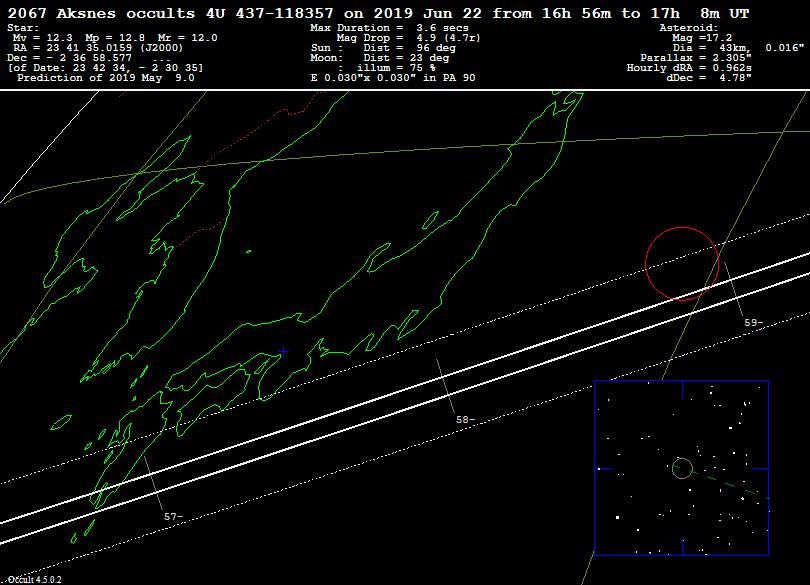This screenshot has height=585, width=810.
Task: Click the 'Asteroid:' heading label
Action: (x=689, y=28)
